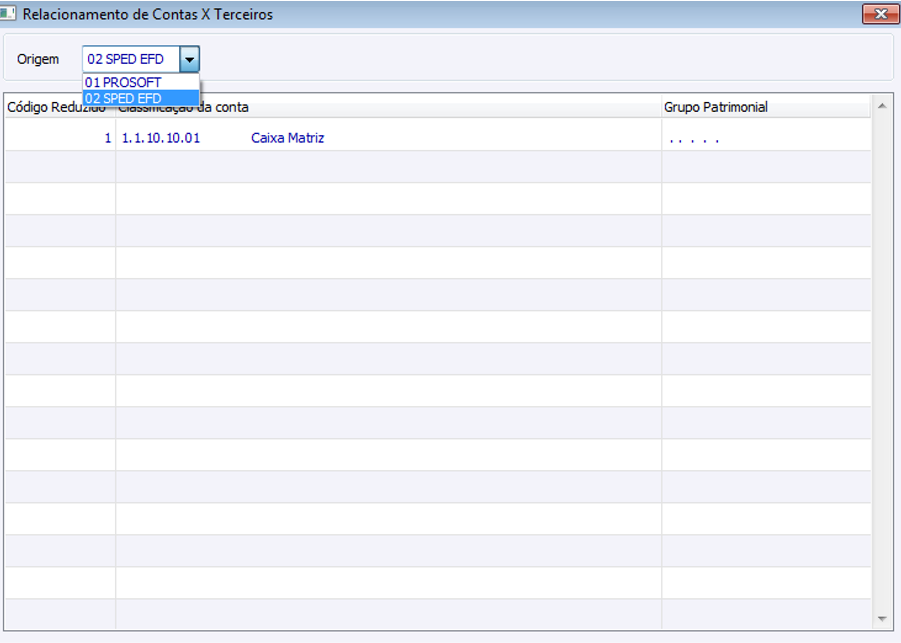This screenshot has height=643, width=901.
Task: Click the Grupo Patrimonial column header
Action: point(766,107)
